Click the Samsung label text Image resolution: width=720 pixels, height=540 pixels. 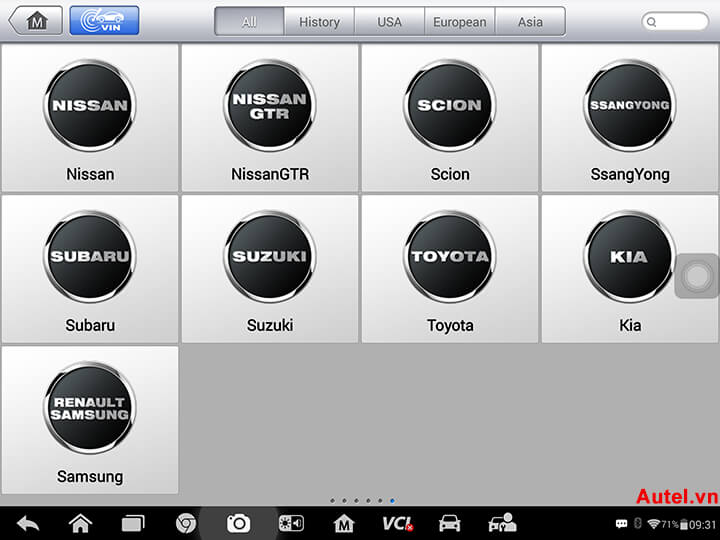coord(90,477)
